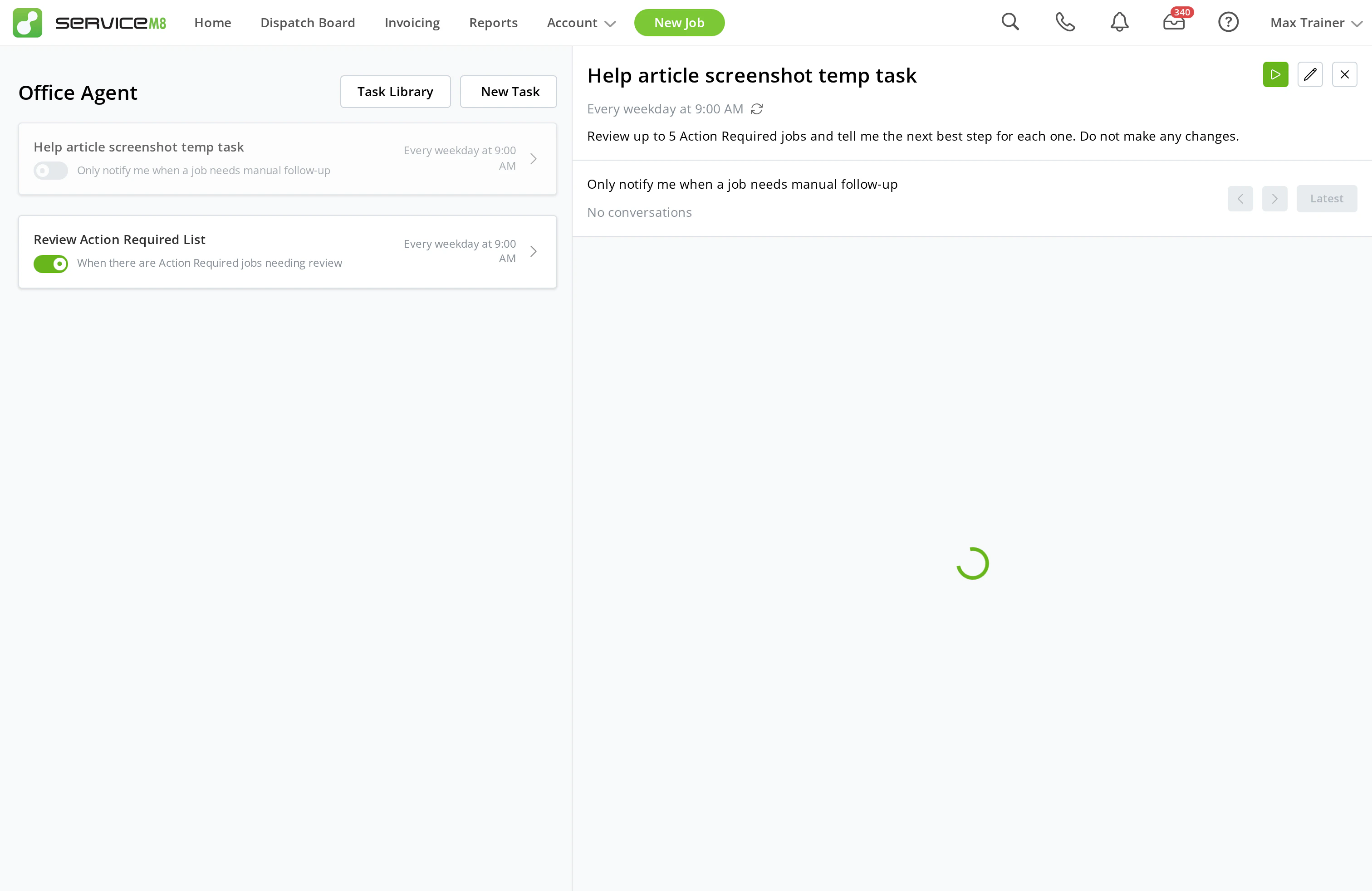Click the loading spinner

tap(972, 563)
